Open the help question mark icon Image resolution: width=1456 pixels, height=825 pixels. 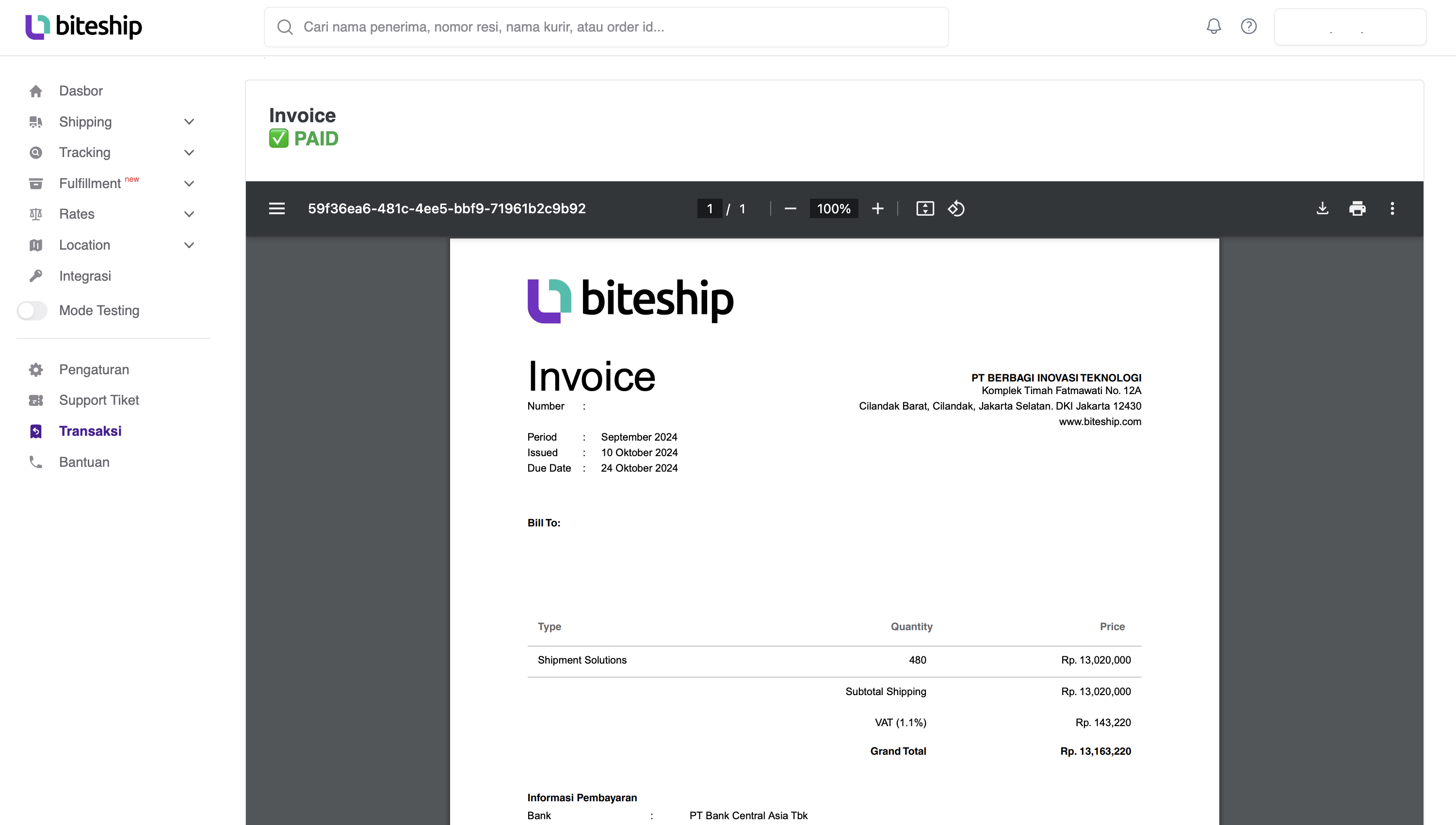click(x=1248, y=26)
